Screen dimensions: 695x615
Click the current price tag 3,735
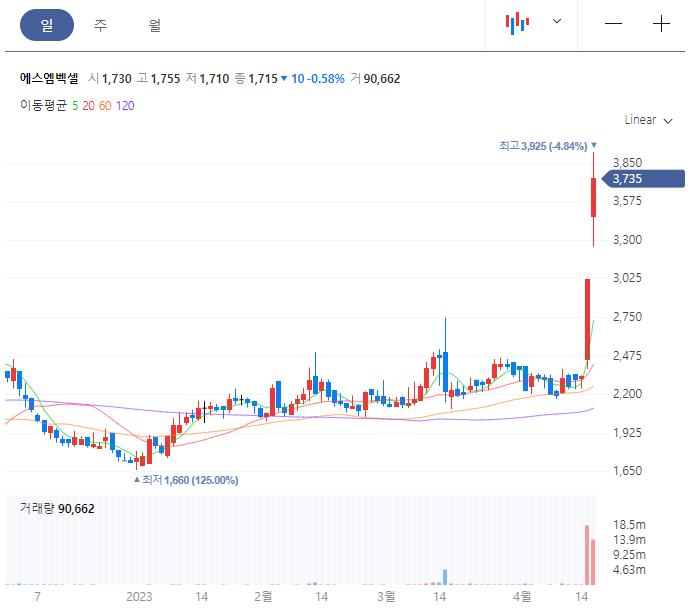643,179
